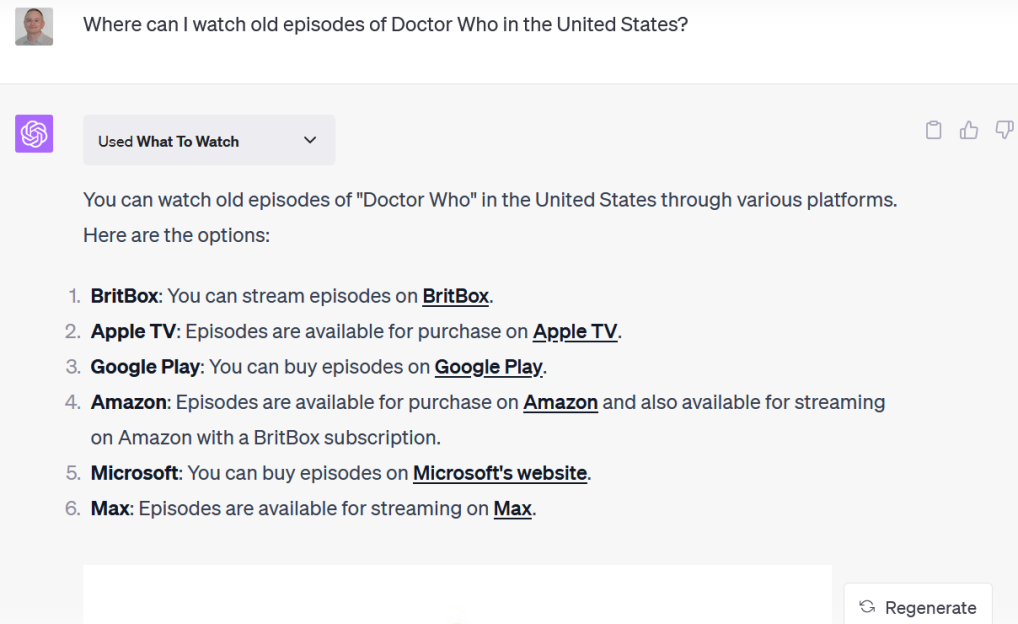
Task: Click the ChatGPT logo avatar
Action: coord(34,134)
